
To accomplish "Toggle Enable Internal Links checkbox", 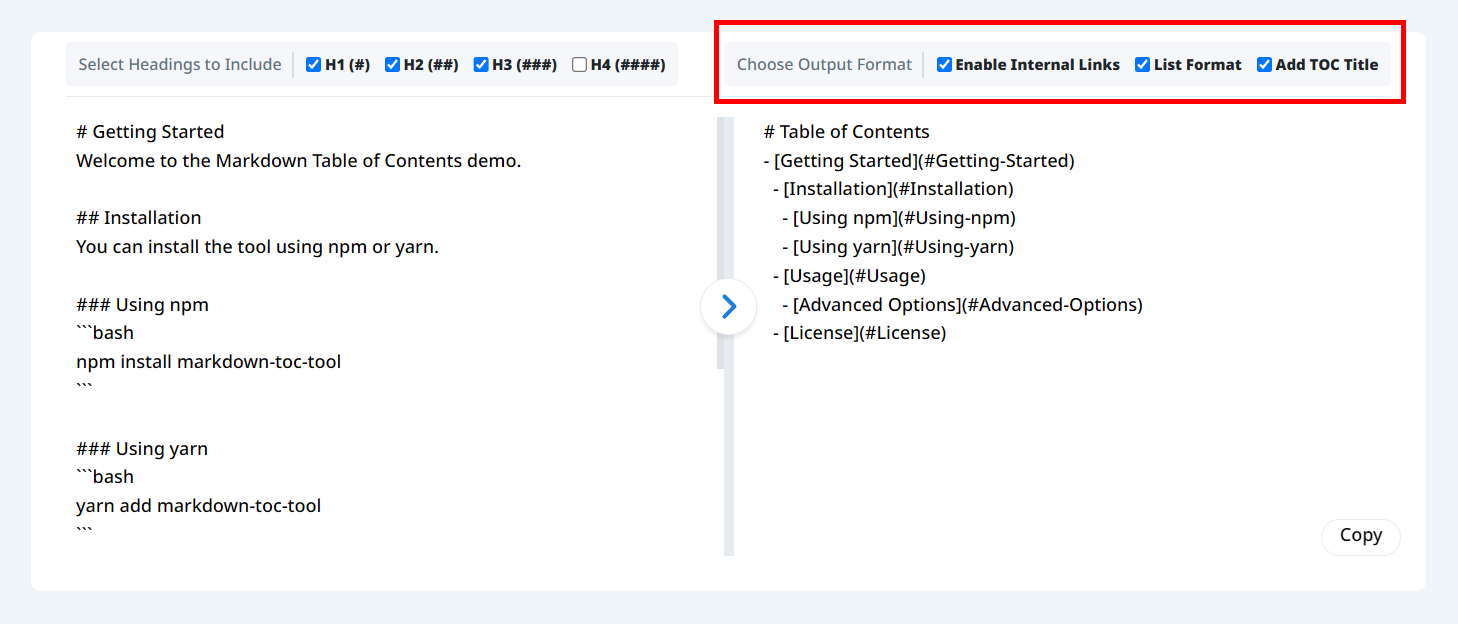I will click(944, 65).
